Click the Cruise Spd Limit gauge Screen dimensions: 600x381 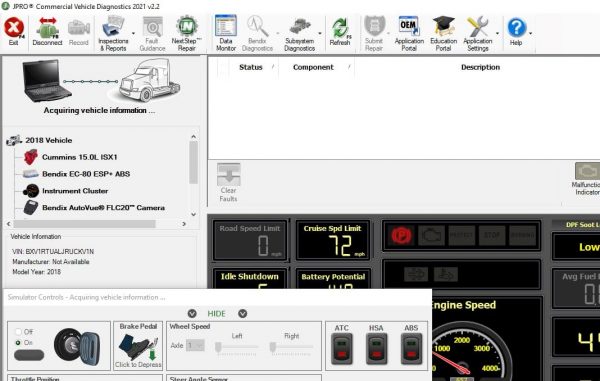point(333,240)
